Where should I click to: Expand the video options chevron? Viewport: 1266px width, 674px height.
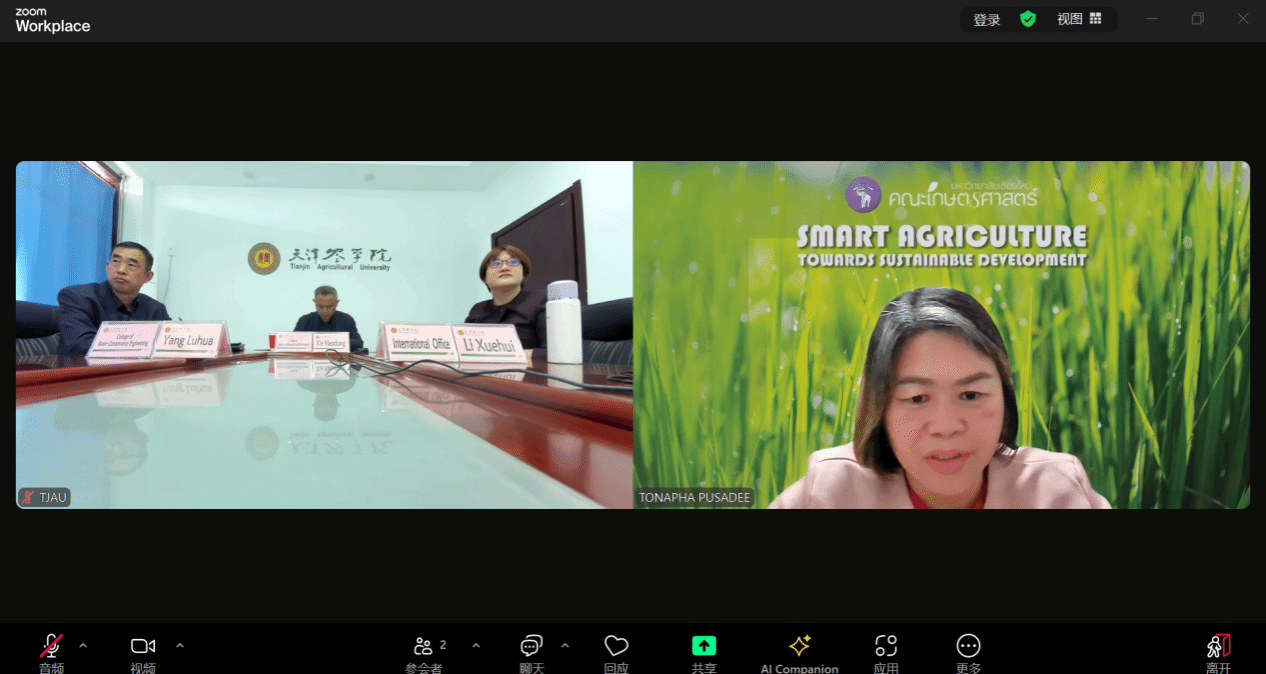180,645
